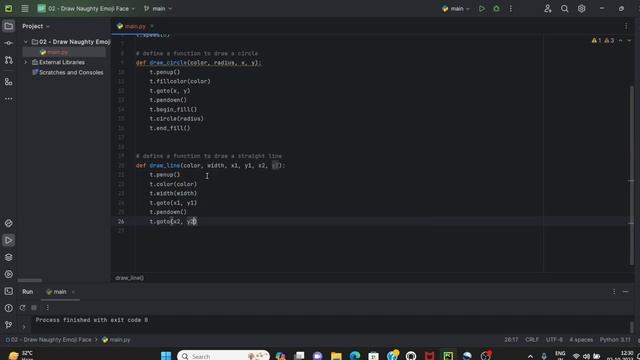Expand External Libraries node
The width and height of the screenshot is (640, 360).
[26, 62]
